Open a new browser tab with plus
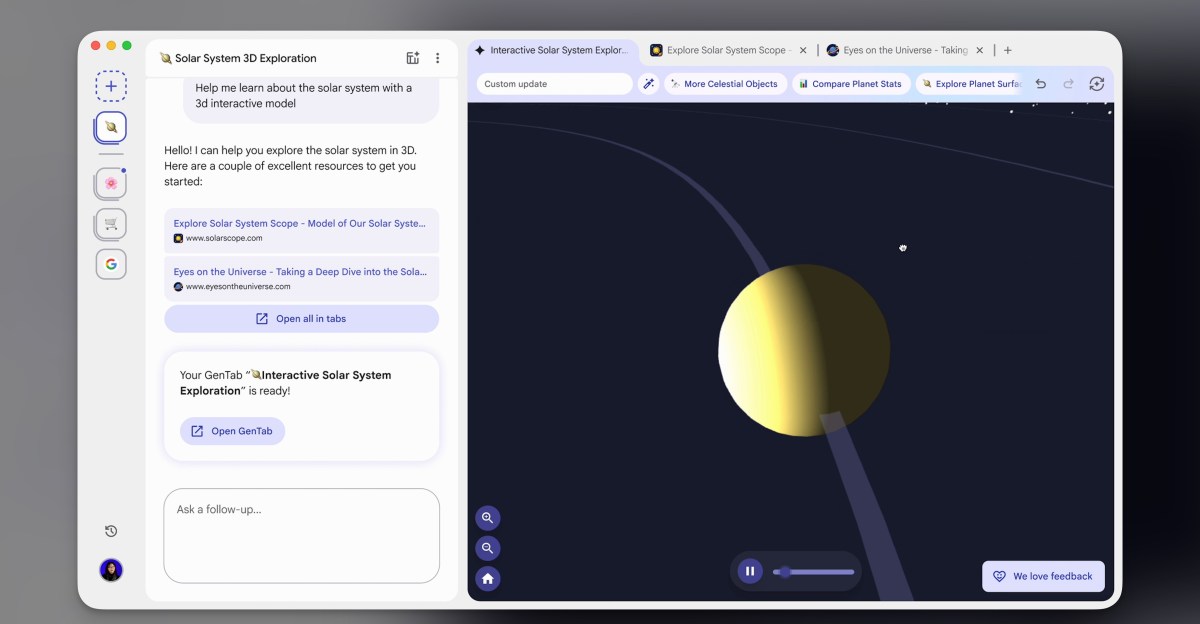This screenshot has height=624, width=1200. tap(1008, 49)
